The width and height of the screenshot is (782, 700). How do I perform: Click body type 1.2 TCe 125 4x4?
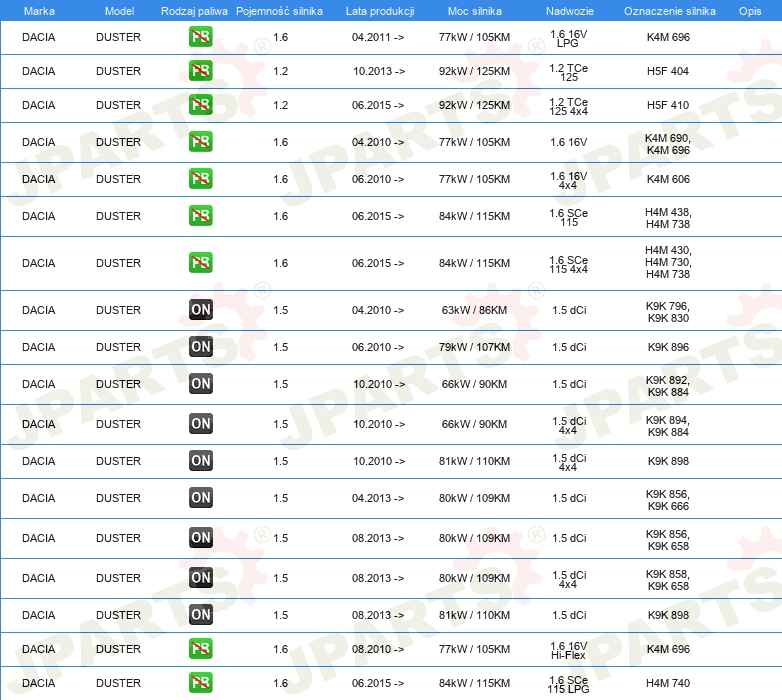coord(569,106)
